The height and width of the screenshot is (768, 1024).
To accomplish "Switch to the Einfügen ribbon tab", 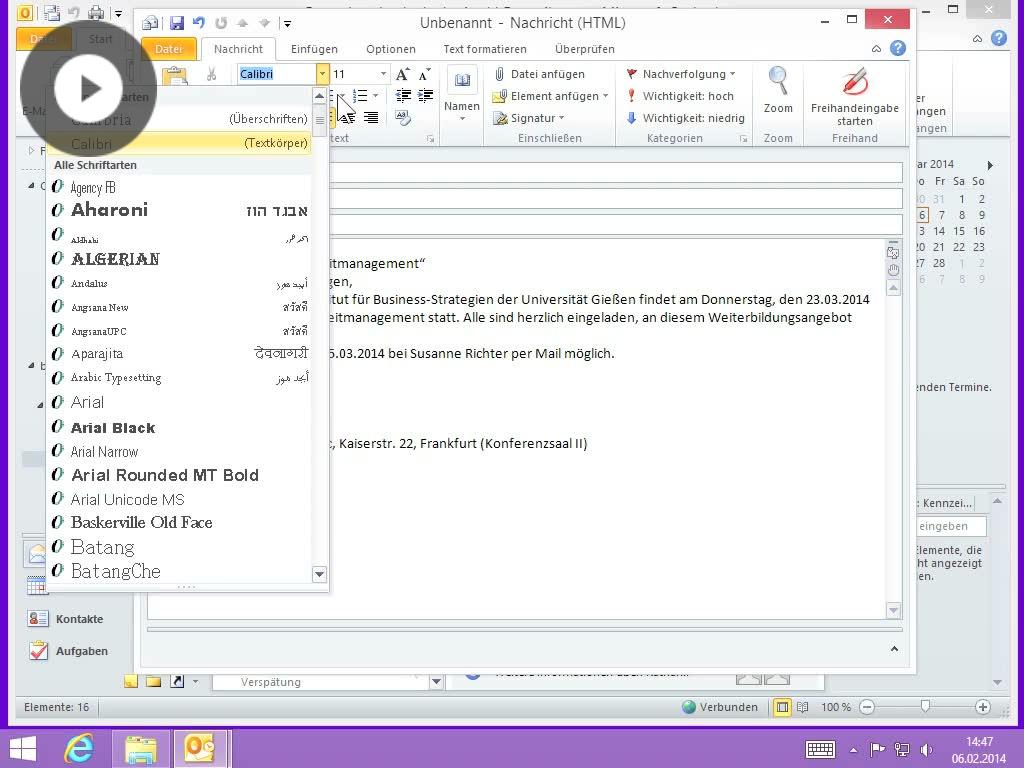I will (314, 48).
